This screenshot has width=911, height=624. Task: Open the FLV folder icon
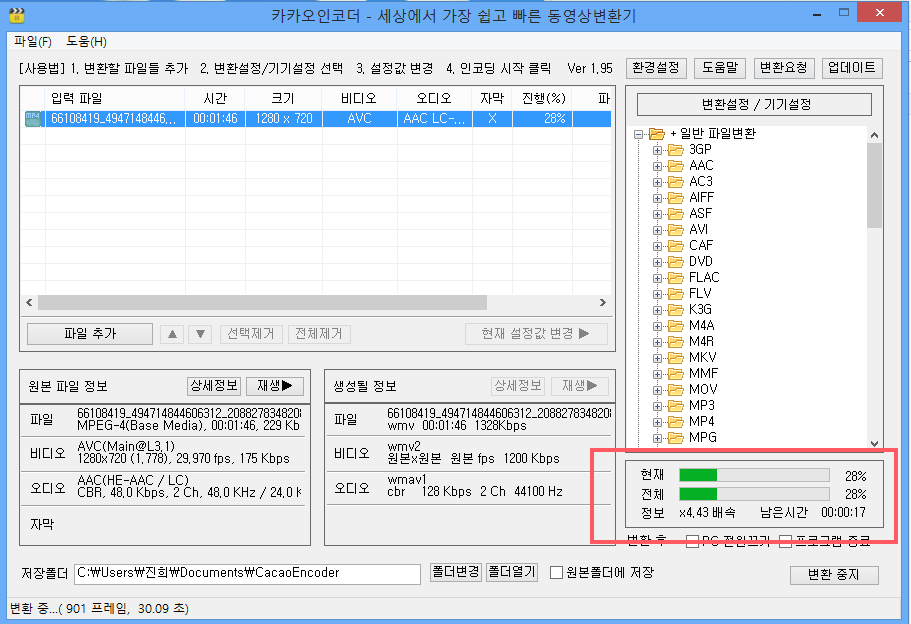(675, 293)
